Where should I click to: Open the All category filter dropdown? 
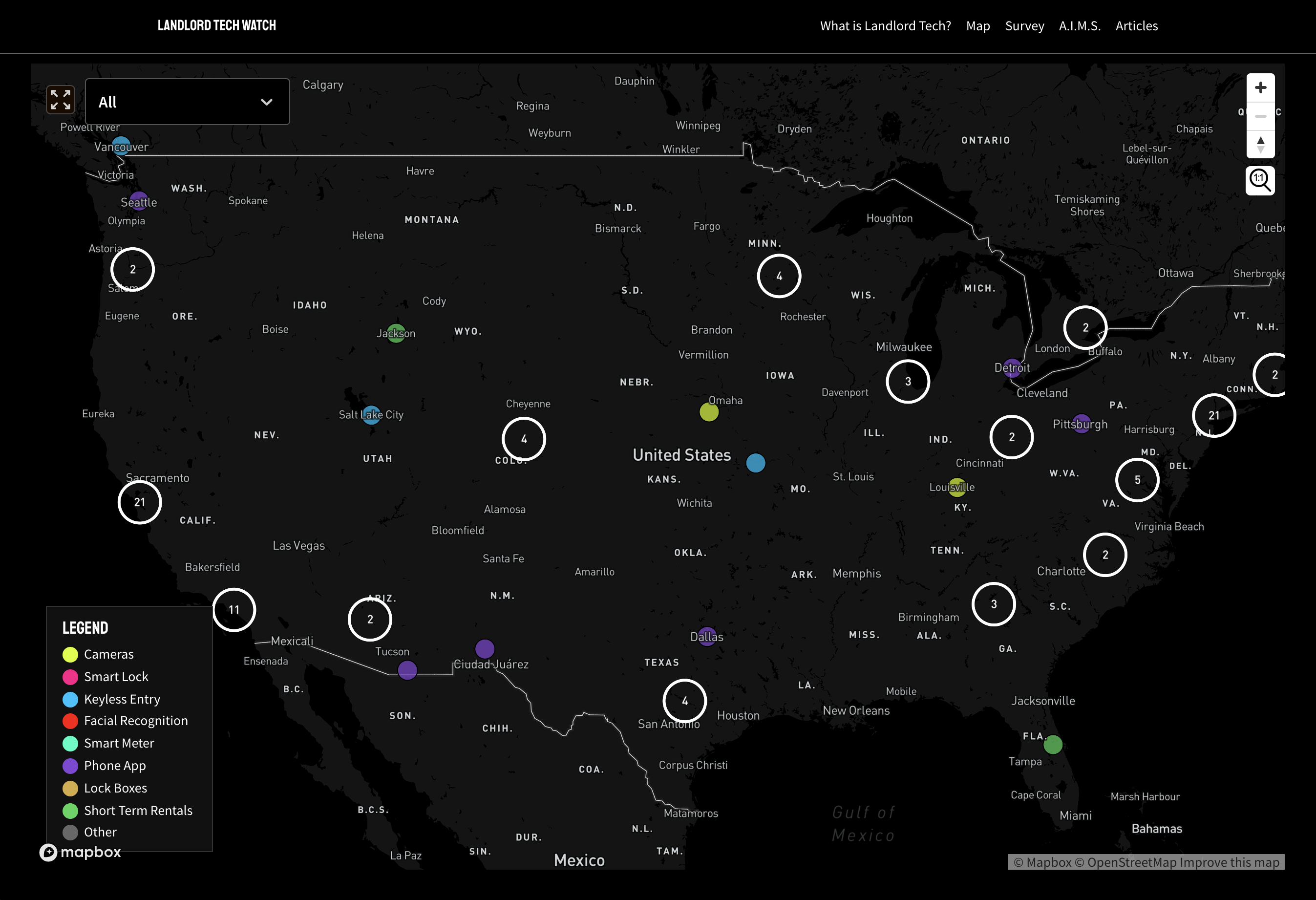tap(187, 102)
